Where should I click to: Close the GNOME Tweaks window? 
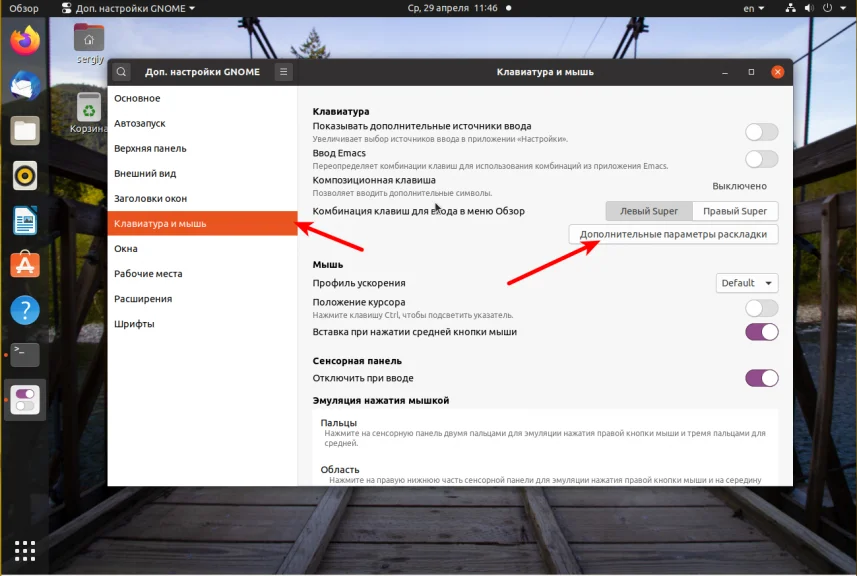777,72
